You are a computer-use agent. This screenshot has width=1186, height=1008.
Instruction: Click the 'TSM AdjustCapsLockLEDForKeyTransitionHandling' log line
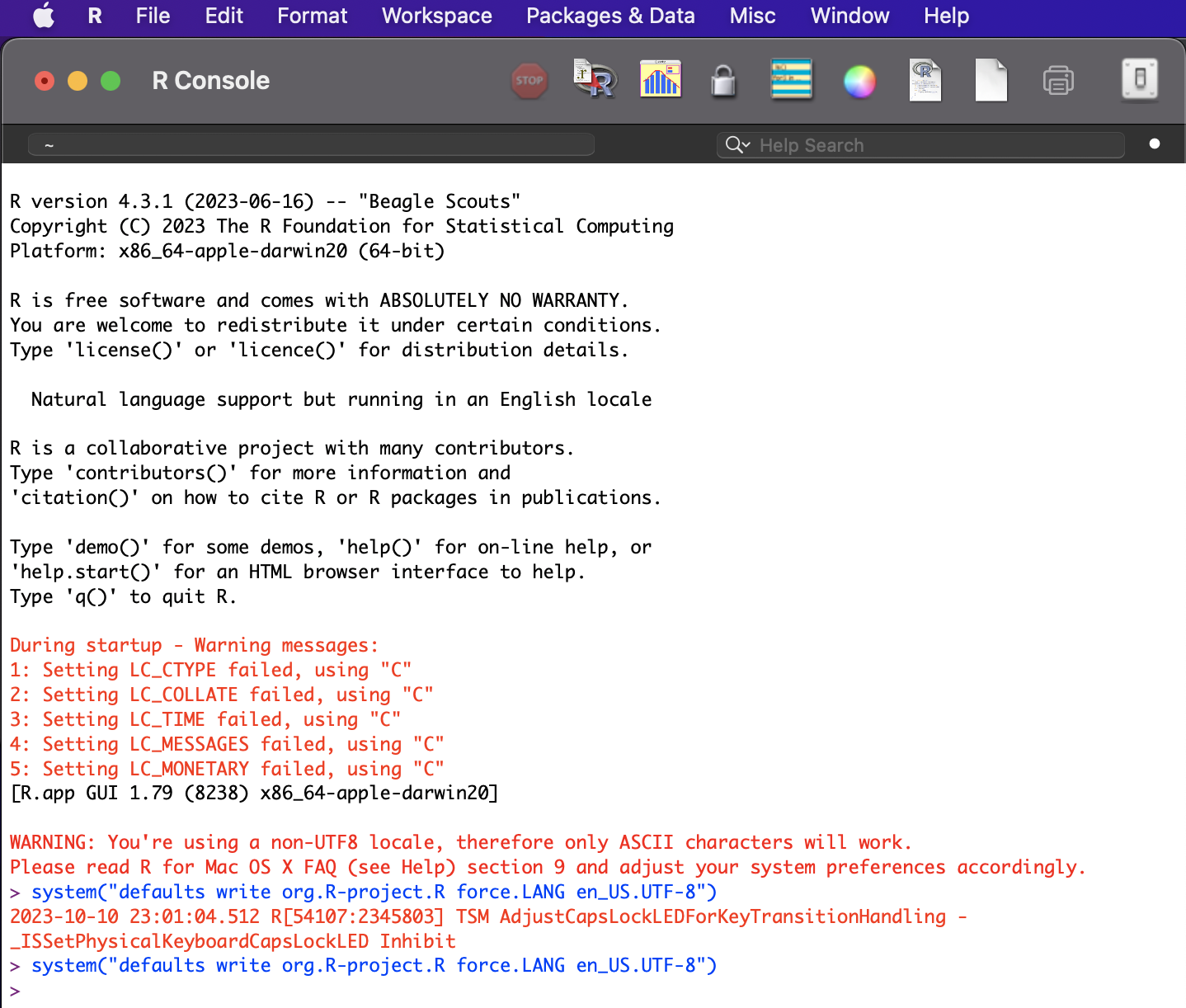(488, 916)
